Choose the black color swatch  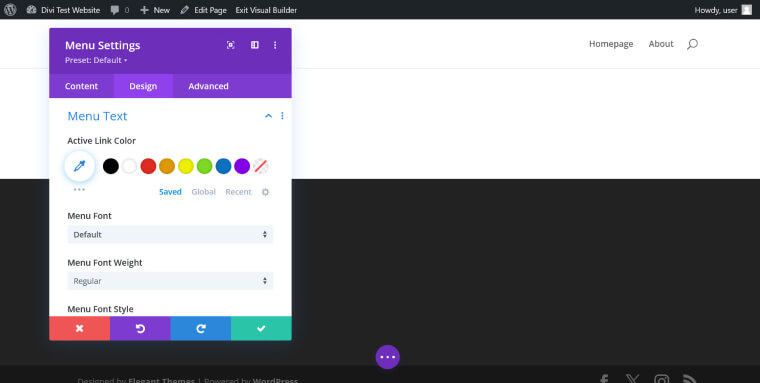point(111,166)
